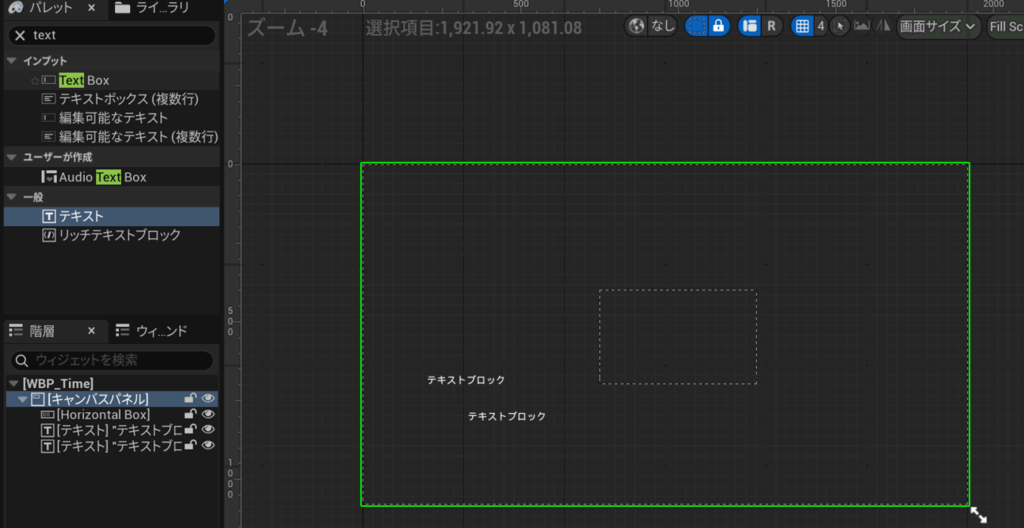The width and height of the screenshot is (1024, 528).
Task: Favorite the Text Box with star icon
Action: pos(34,80)
